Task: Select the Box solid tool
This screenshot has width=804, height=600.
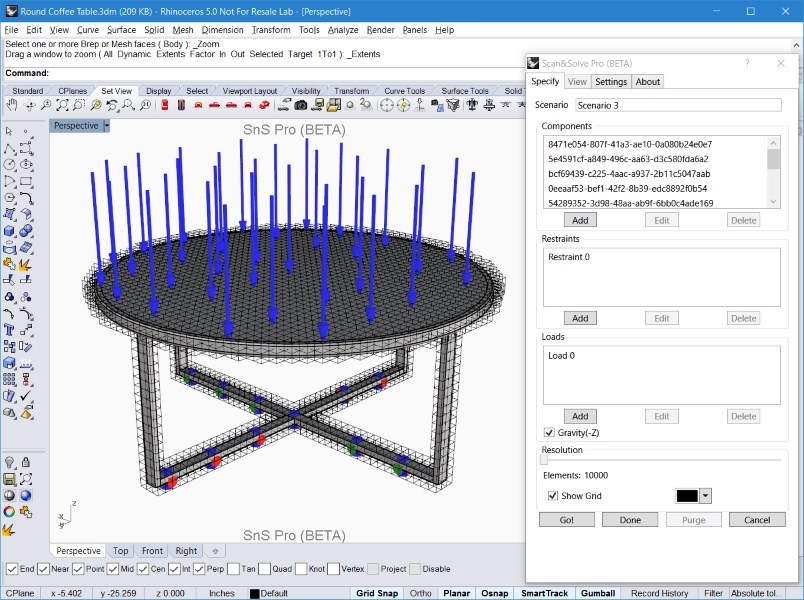Action: tap(9, 231)
